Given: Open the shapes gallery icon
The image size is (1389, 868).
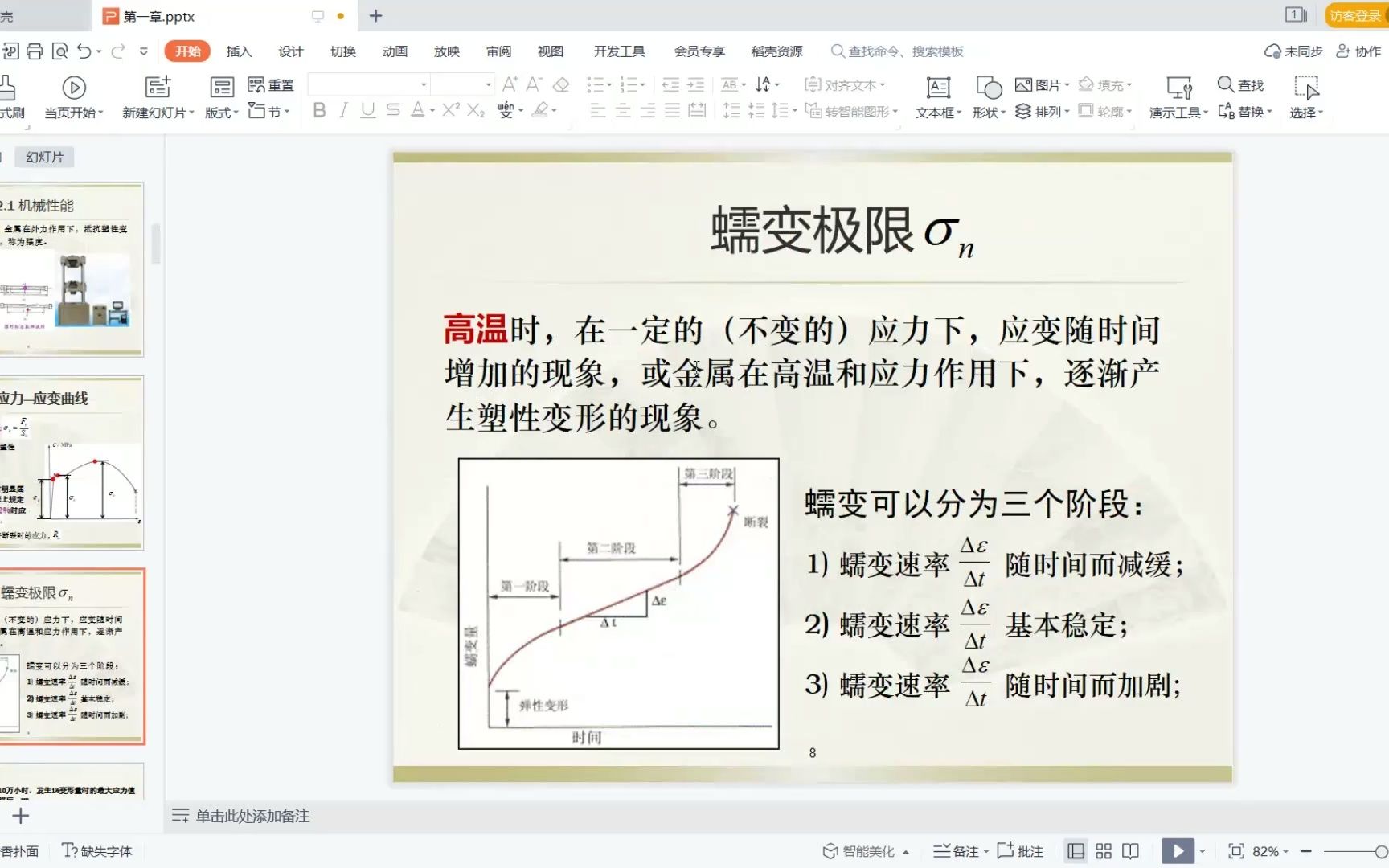Looking at the screenshot, I should point(989,87).
